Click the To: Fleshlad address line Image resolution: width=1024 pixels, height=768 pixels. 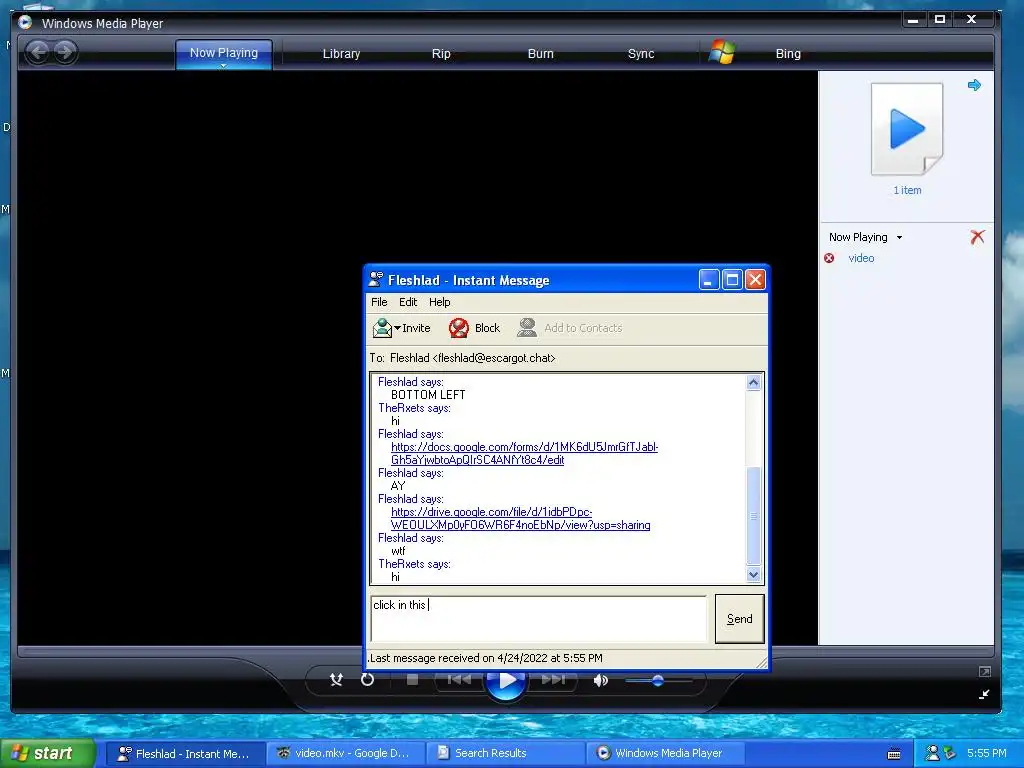pos(462,358)
